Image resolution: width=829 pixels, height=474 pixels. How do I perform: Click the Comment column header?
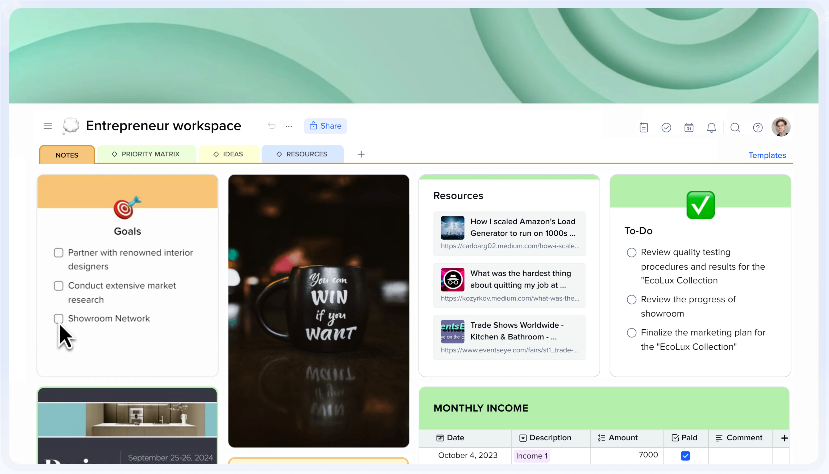(740, 438)
